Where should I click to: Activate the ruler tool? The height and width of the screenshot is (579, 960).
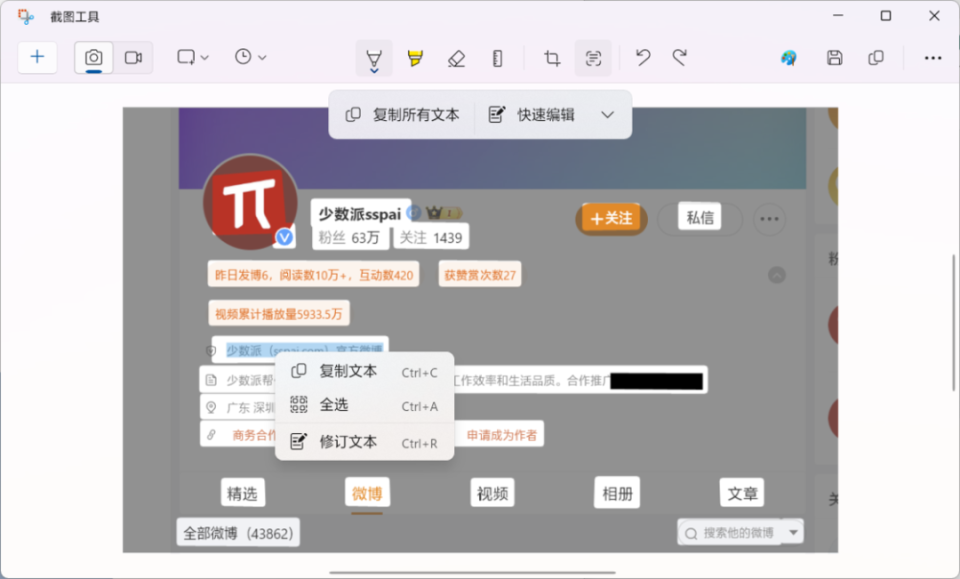(497, 57)
